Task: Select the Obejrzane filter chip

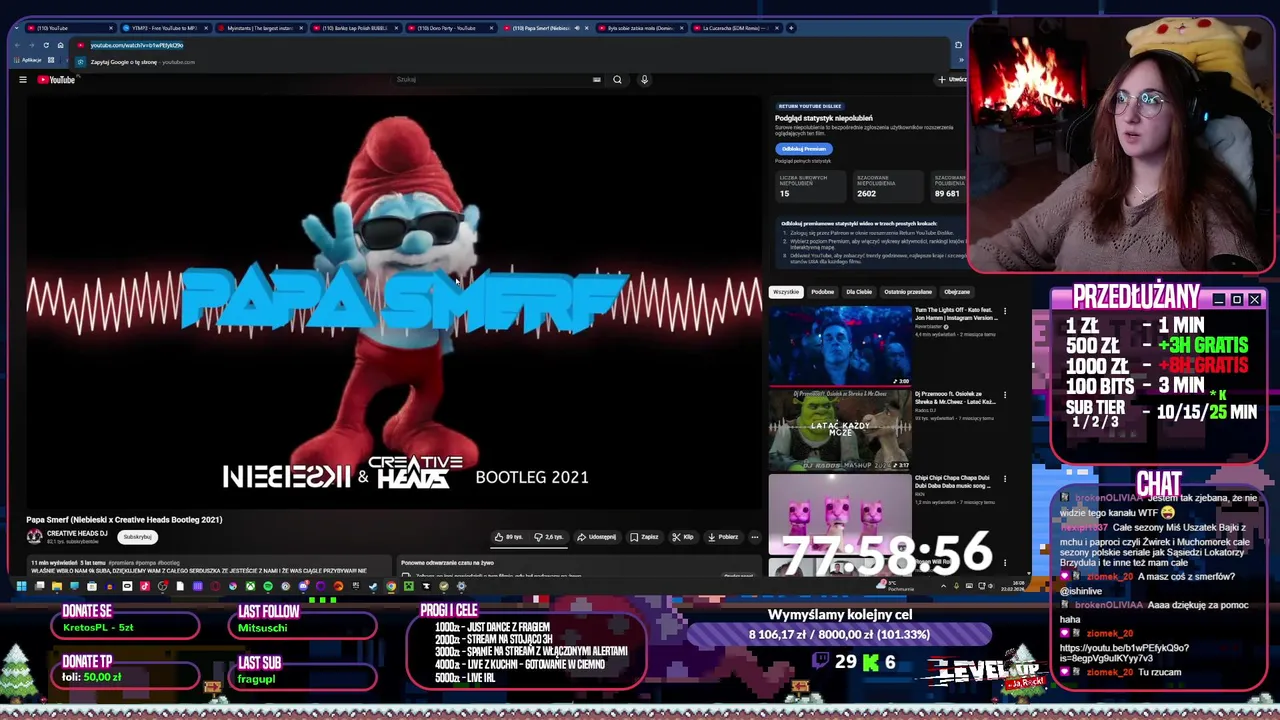Action: pos(957,292)
